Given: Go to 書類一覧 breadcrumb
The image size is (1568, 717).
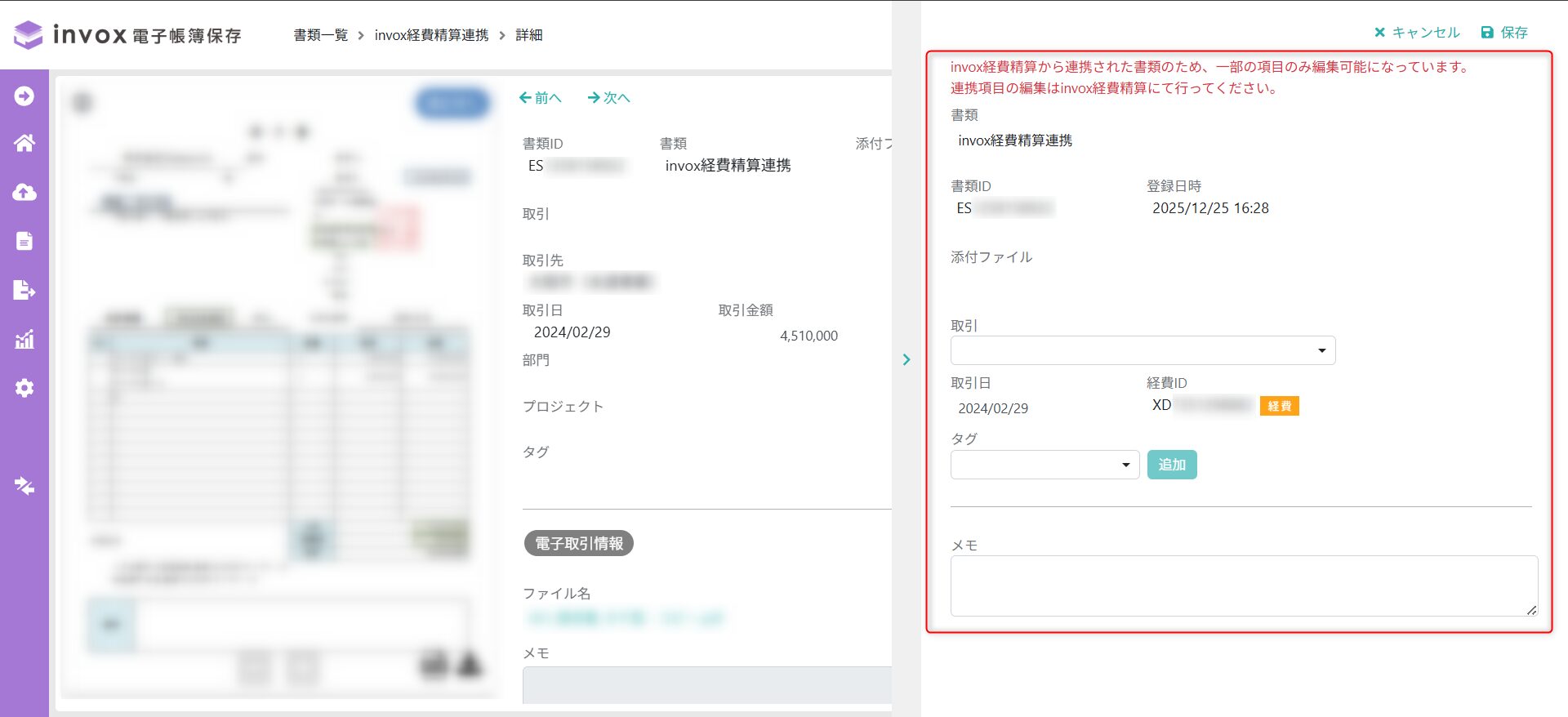Looking at the screenshot, I should point(320,35).
